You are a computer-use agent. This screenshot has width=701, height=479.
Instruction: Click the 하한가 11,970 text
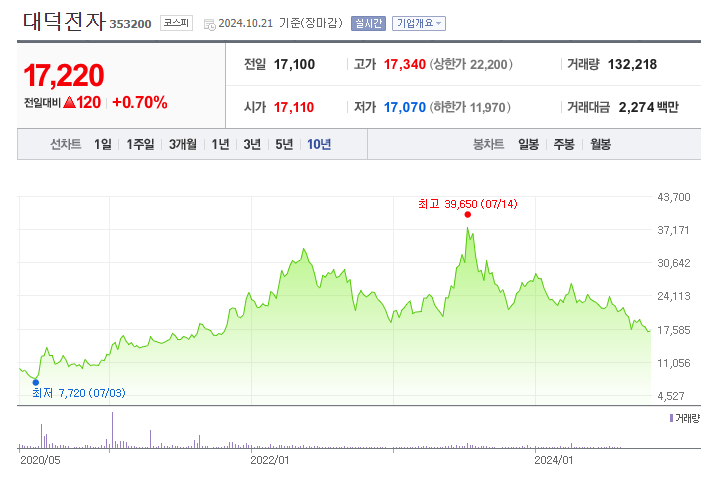[470, 107]
